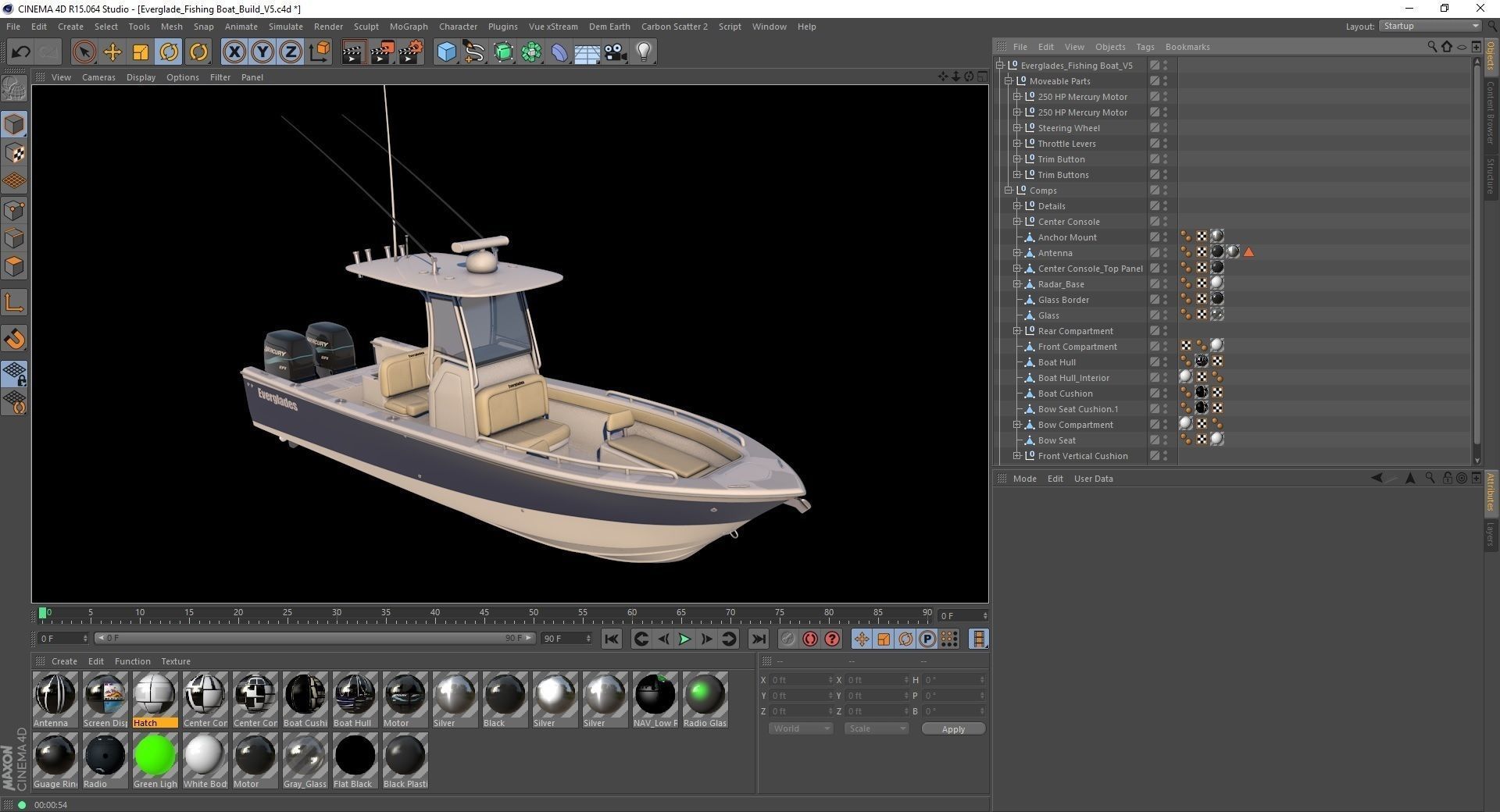Add a Light object icon
1500x812 pixels.
coord(644,52)
